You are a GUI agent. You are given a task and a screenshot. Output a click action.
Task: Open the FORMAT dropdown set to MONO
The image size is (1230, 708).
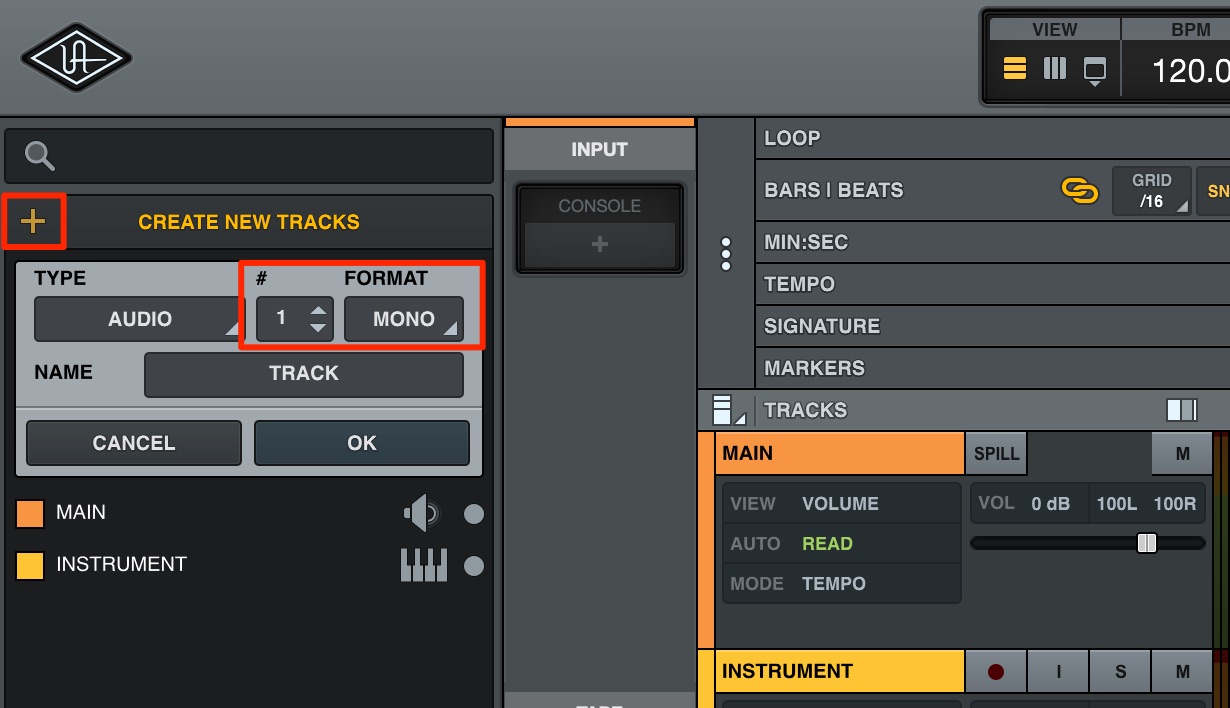[x=404, y=319]
